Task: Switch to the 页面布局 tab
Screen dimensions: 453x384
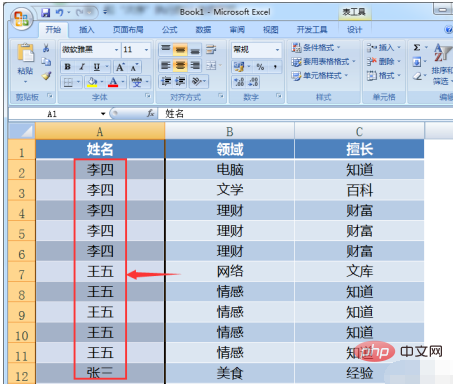Action: (128, 30)
